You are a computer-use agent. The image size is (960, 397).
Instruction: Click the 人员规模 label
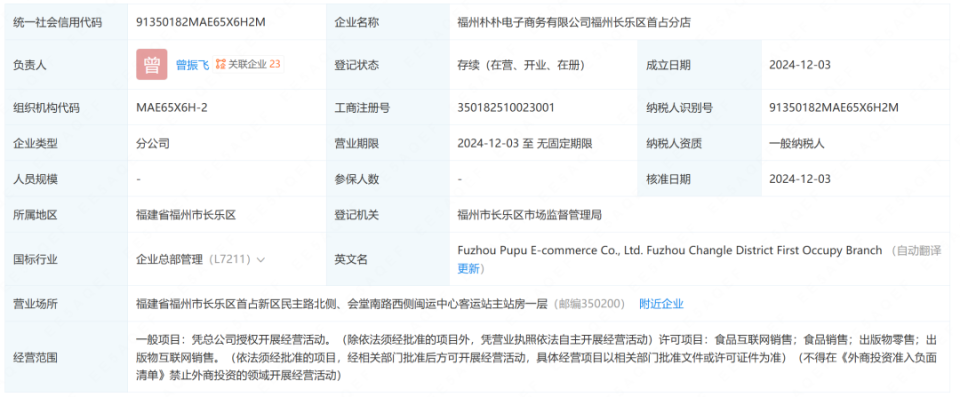(x=36, y=180)
